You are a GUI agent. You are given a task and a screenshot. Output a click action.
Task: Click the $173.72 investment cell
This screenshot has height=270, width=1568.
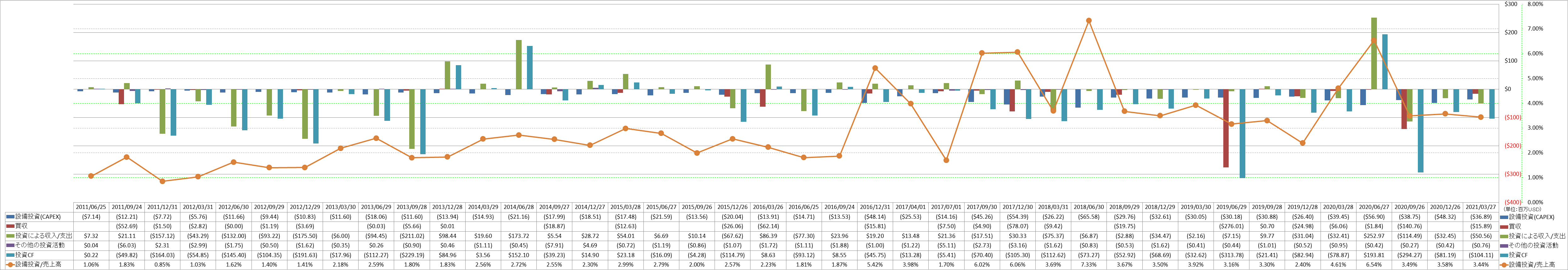(x=518, y=236)
